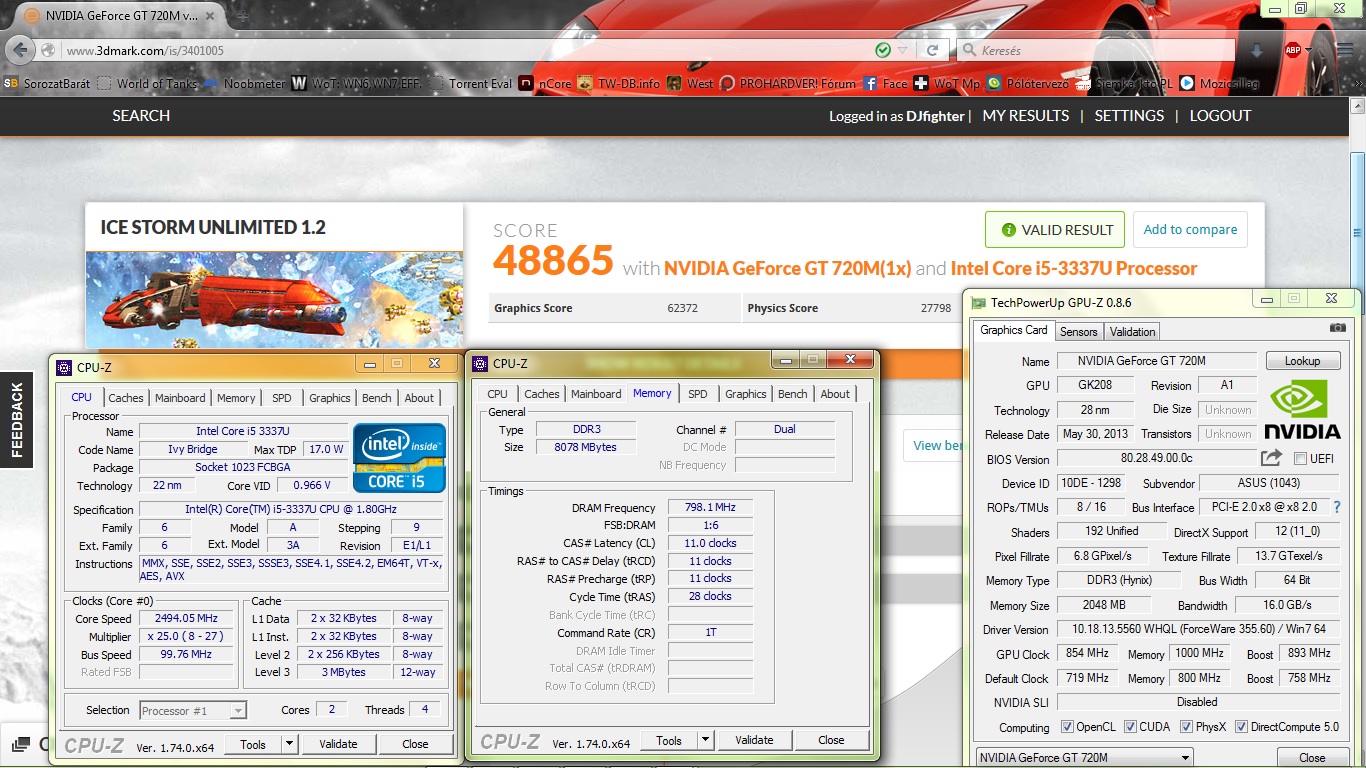The width and height of the screenshot is (1366, 768).
Task: Open Graphics tab in left CPU-Z window
Action: point(329,397)
